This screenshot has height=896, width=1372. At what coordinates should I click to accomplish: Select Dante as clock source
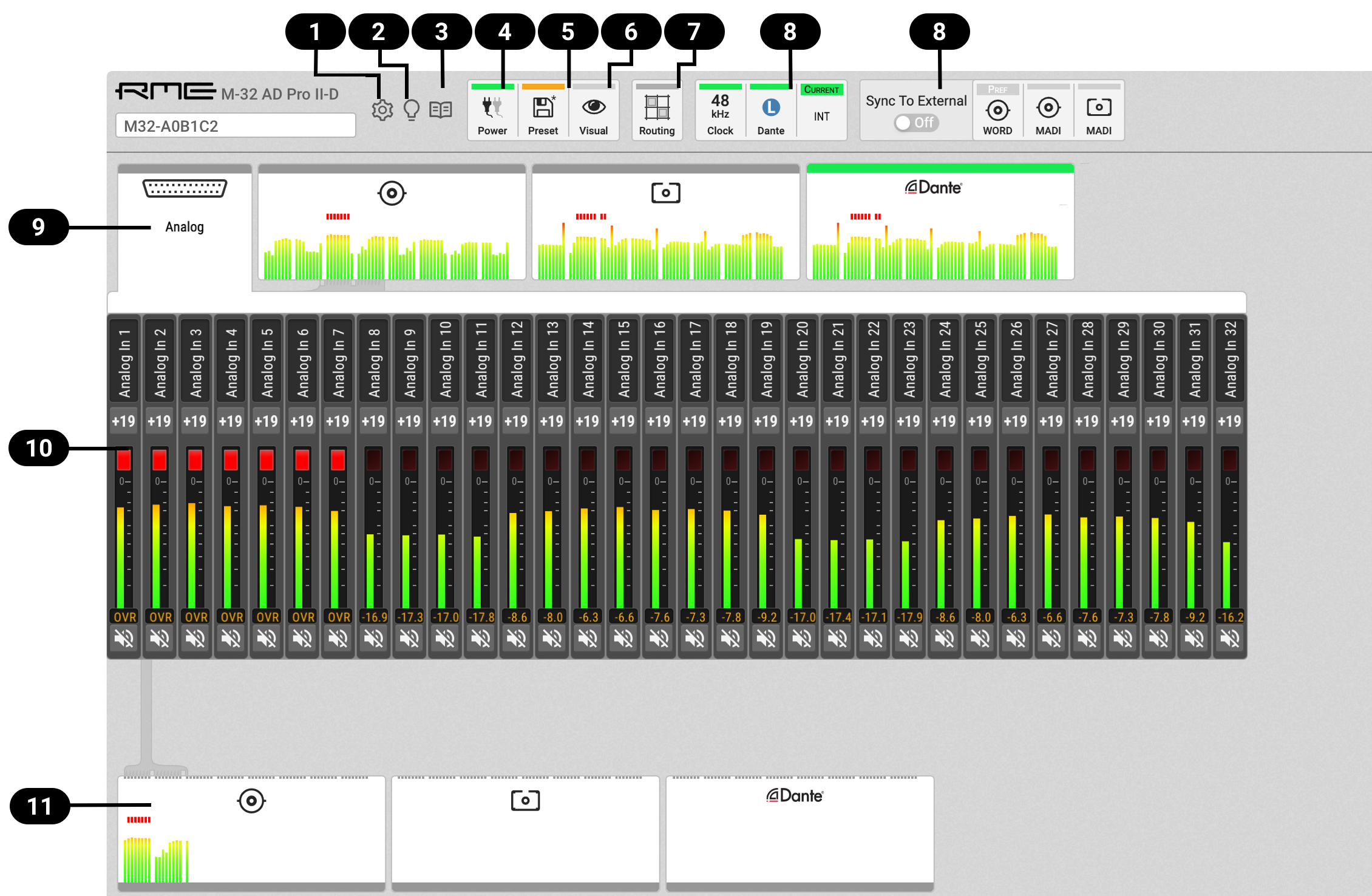click(771, 111)
